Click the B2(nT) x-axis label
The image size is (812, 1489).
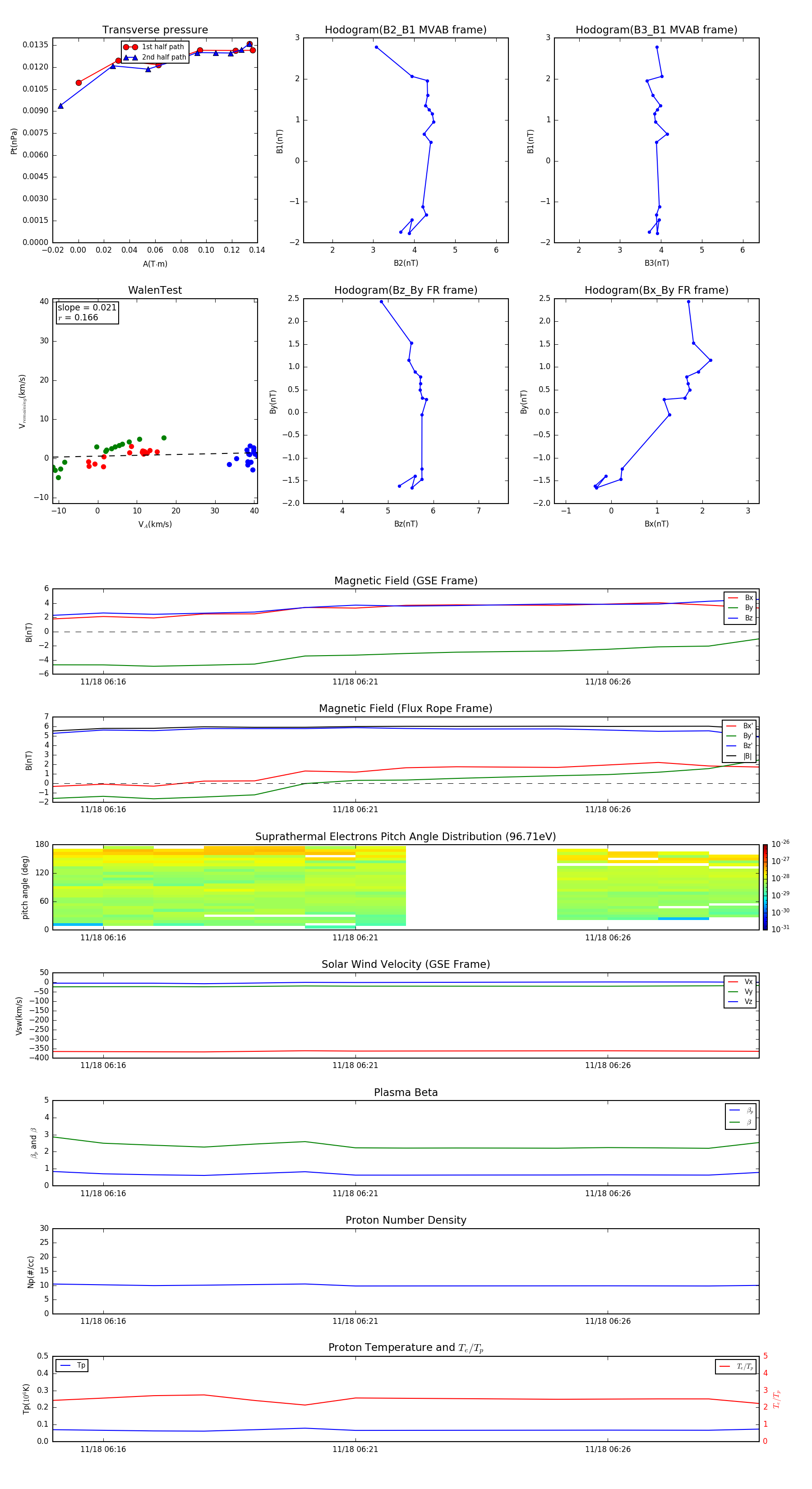pos(406,264)
